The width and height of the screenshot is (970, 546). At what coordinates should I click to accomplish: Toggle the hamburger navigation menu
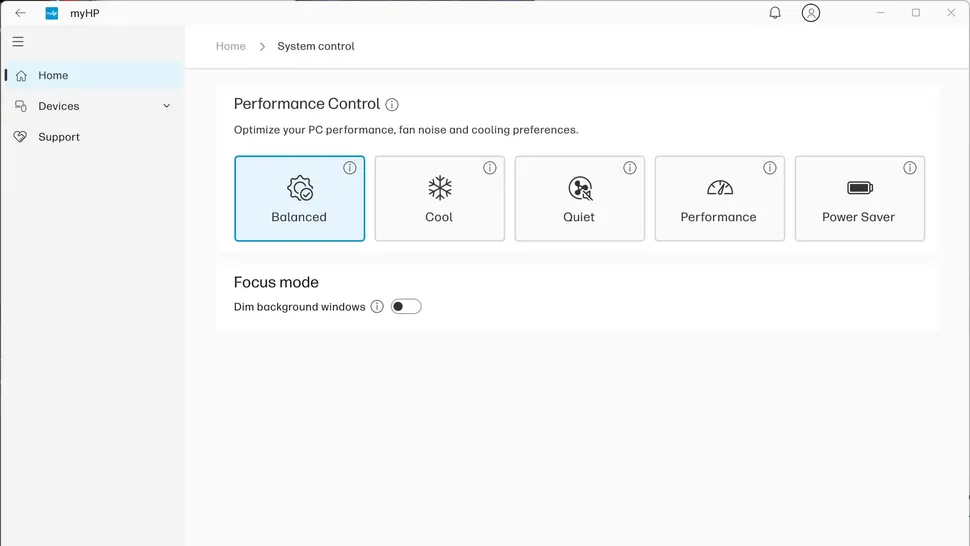click(18, 42)
